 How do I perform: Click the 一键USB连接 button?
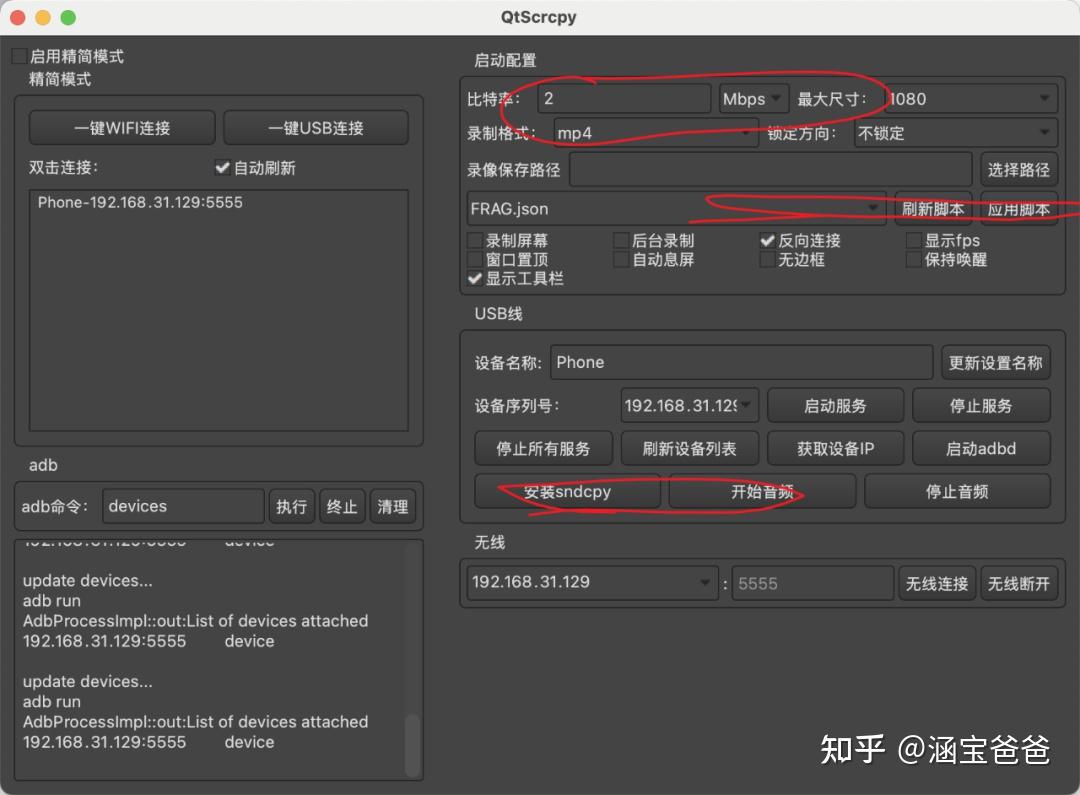click(x=316, y=127)
